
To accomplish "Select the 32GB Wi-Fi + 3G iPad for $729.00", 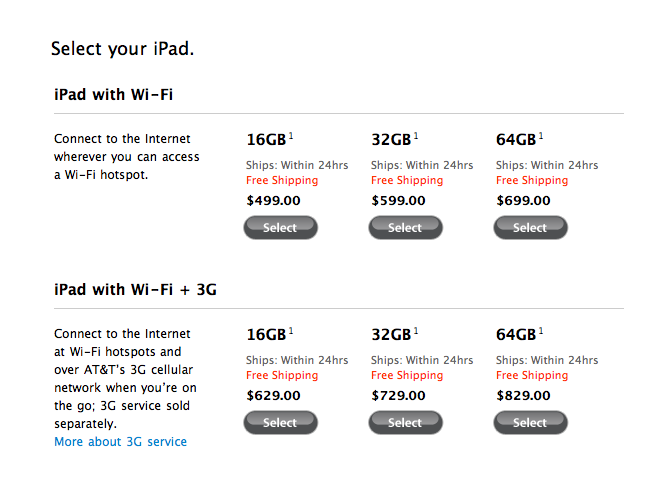I will [405, 423].
